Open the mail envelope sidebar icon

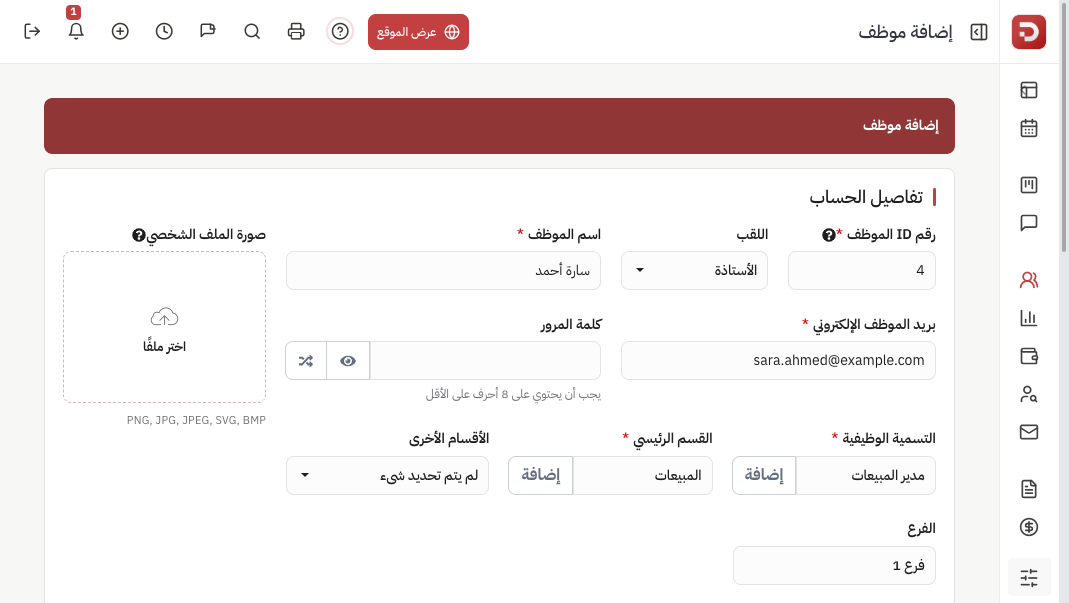tap(1029, 432)
